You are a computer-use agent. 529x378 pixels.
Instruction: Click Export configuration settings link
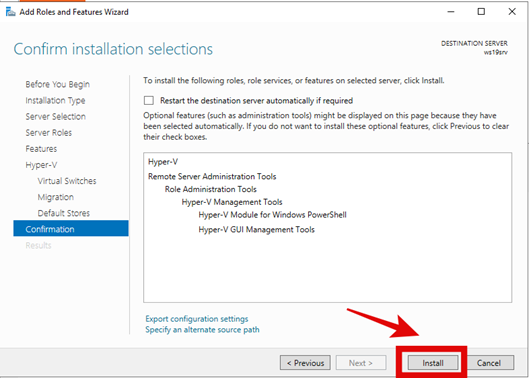197,319
